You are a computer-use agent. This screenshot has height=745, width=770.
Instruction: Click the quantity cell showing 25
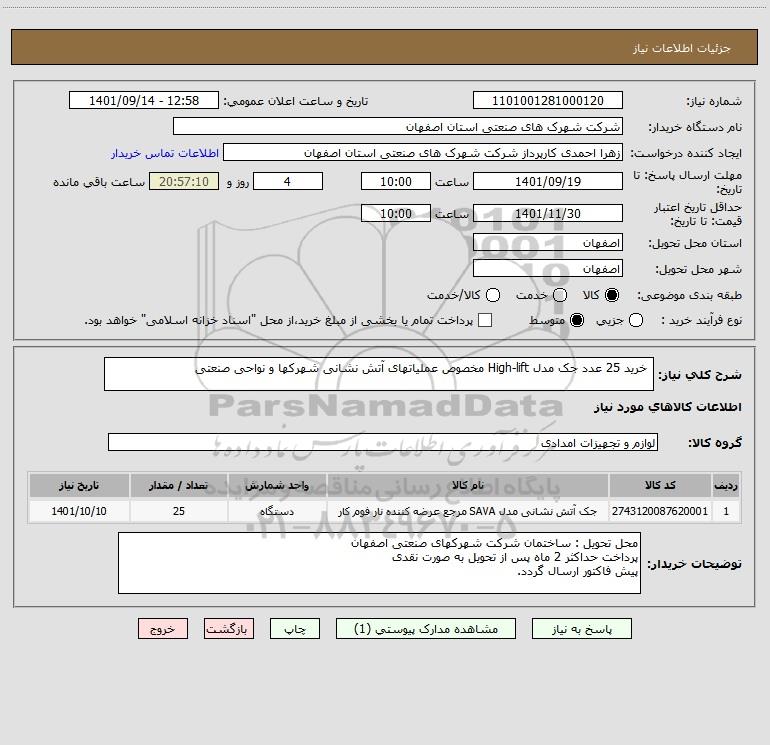(x=179, y=511)
